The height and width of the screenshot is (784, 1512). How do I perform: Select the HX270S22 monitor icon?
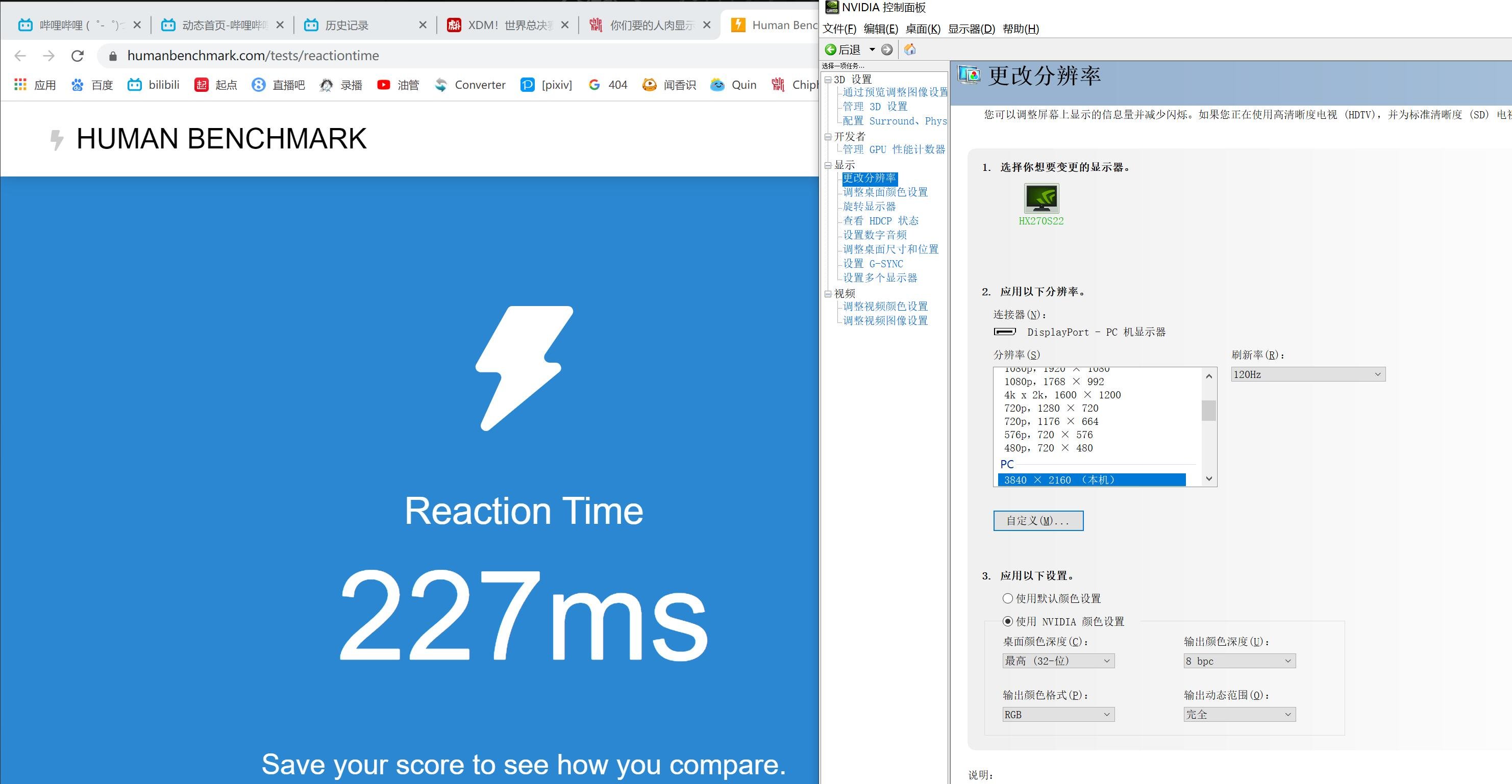[x=1042, y=199]
